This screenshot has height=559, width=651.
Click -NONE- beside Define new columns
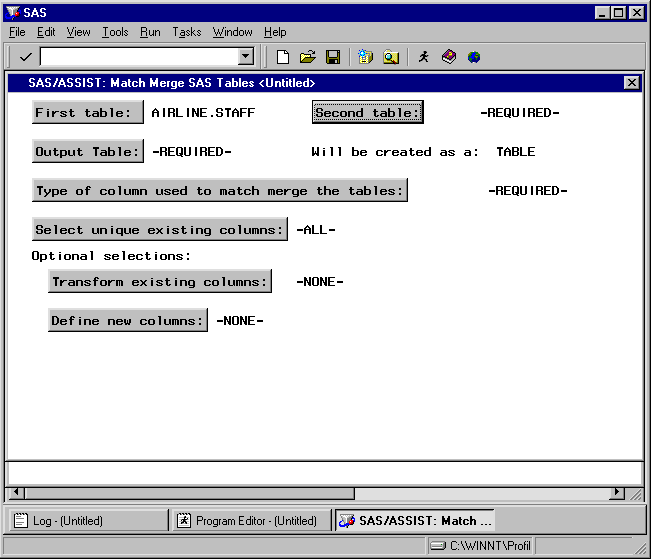(240, 321)
